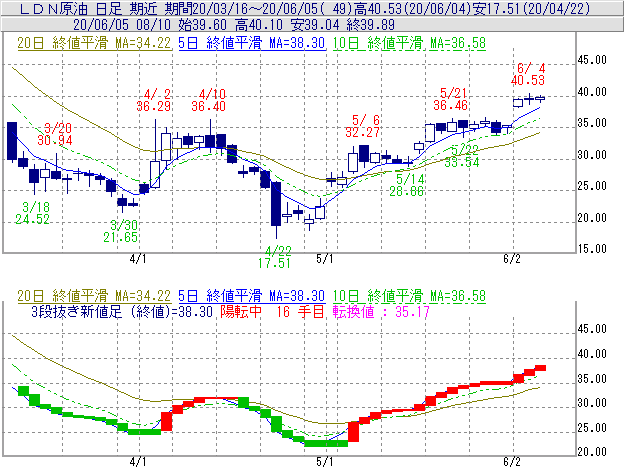The height and width of the screenshot is (474, 624).
Task: Select the 5/6 32.27 high annotation
Action: [363, 126]
